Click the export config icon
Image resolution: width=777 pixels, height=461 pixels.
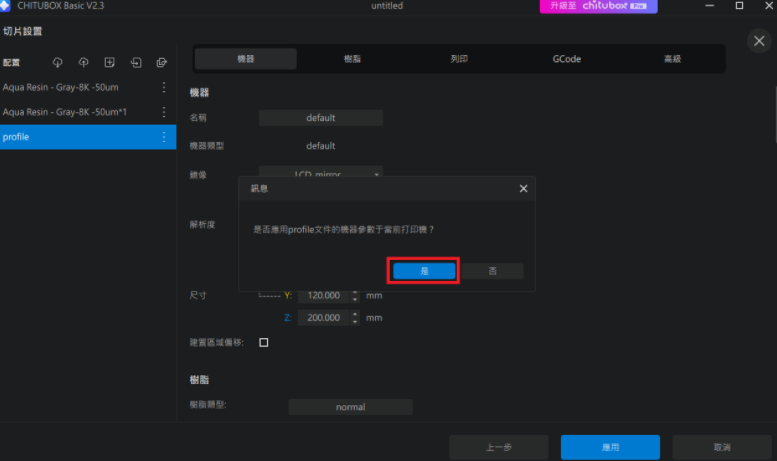pos(162,62)
